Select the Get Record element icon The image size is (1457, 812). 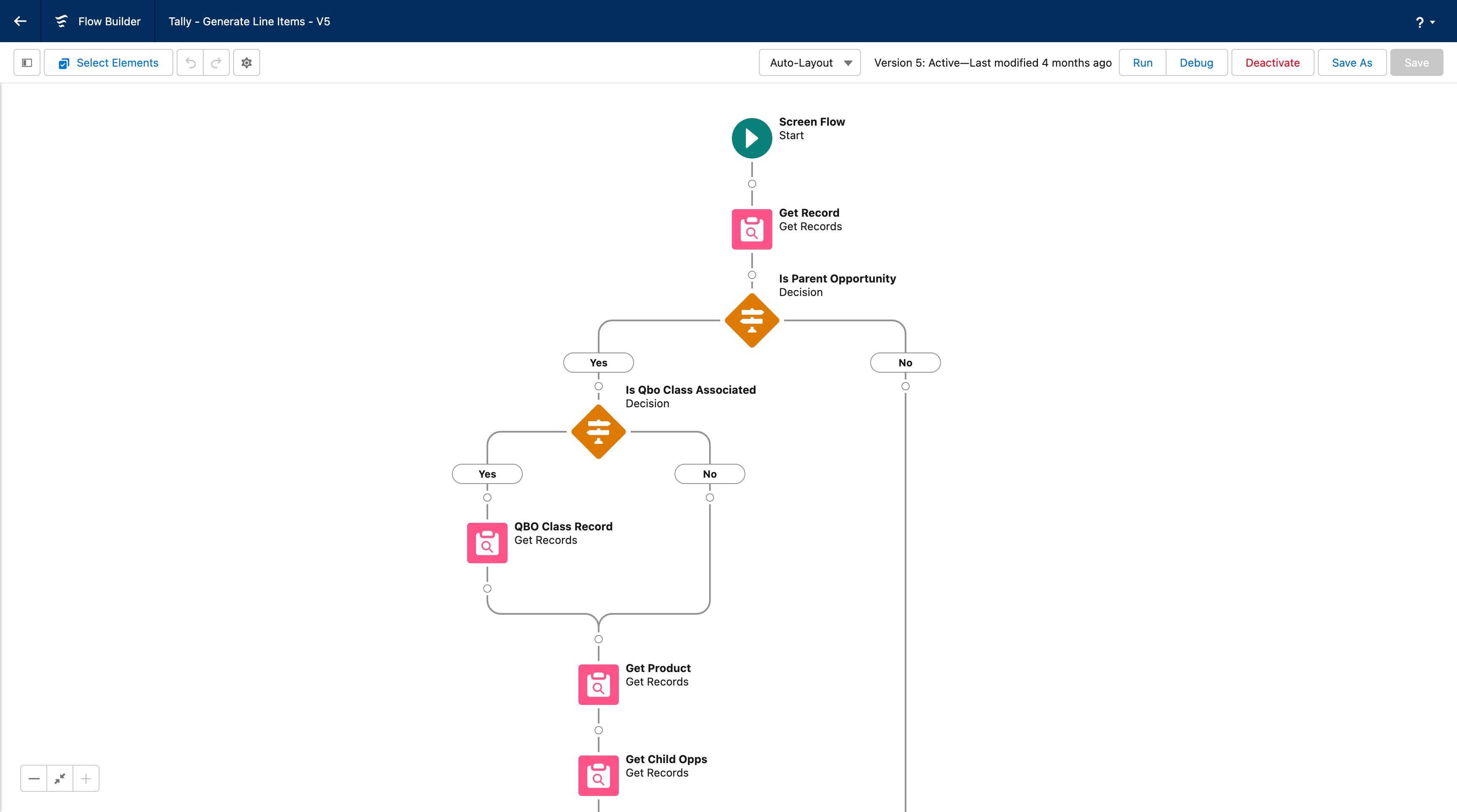point(752,229)
